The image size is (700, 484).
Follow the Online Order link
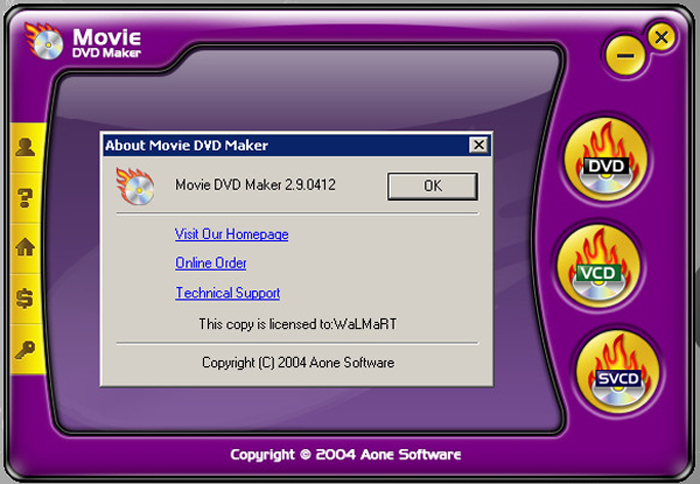[x=211, y=263]
